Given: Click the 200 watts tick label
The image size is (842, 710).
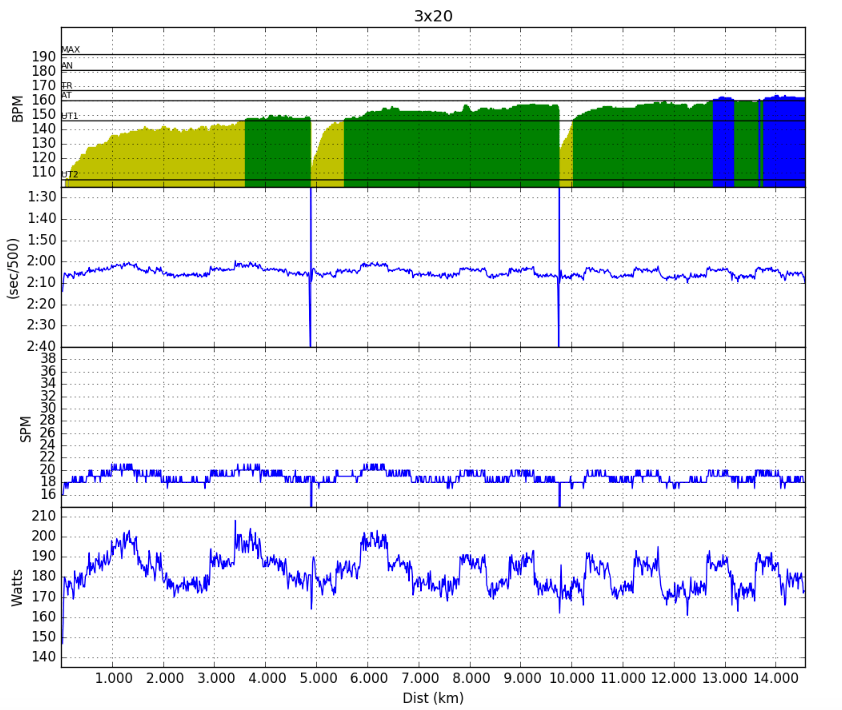Looking at the screenshot, I should pos(43,536).
